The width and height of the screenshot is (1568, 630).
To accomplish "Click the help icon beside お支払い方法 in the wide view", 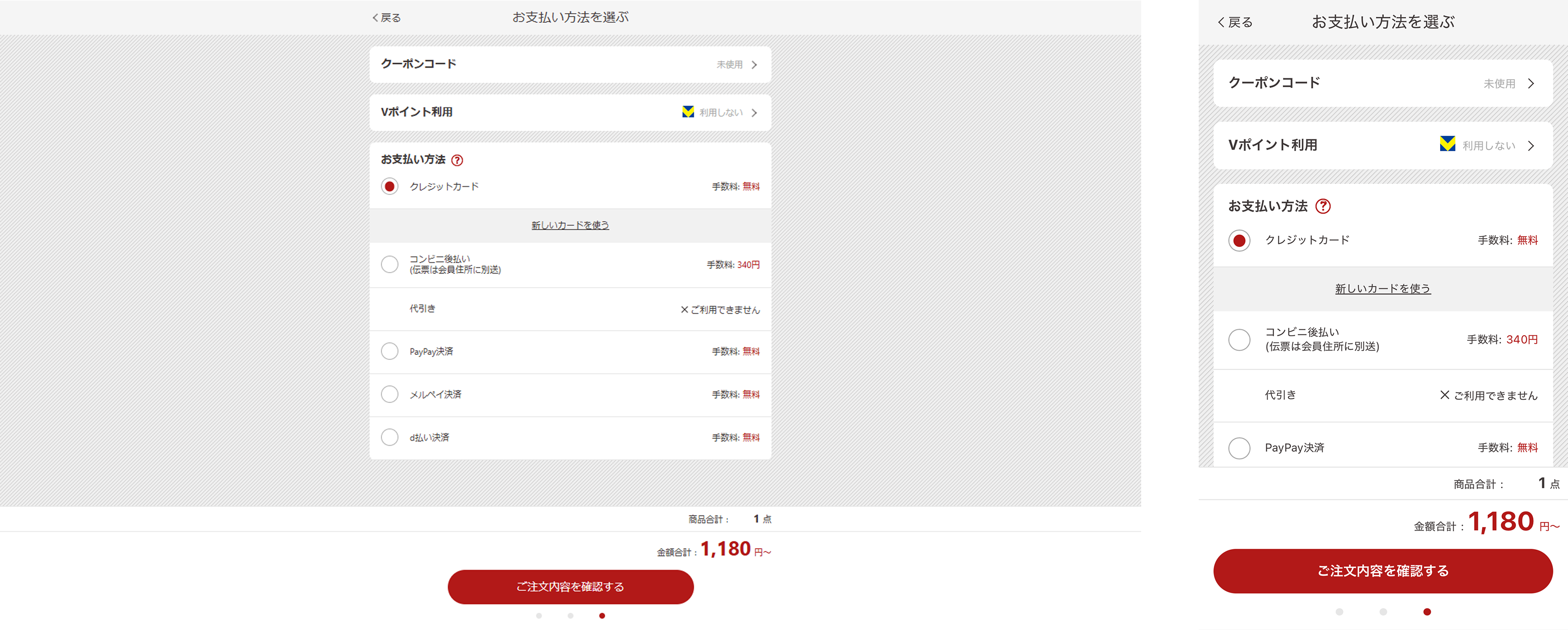I will coord(457,160).
